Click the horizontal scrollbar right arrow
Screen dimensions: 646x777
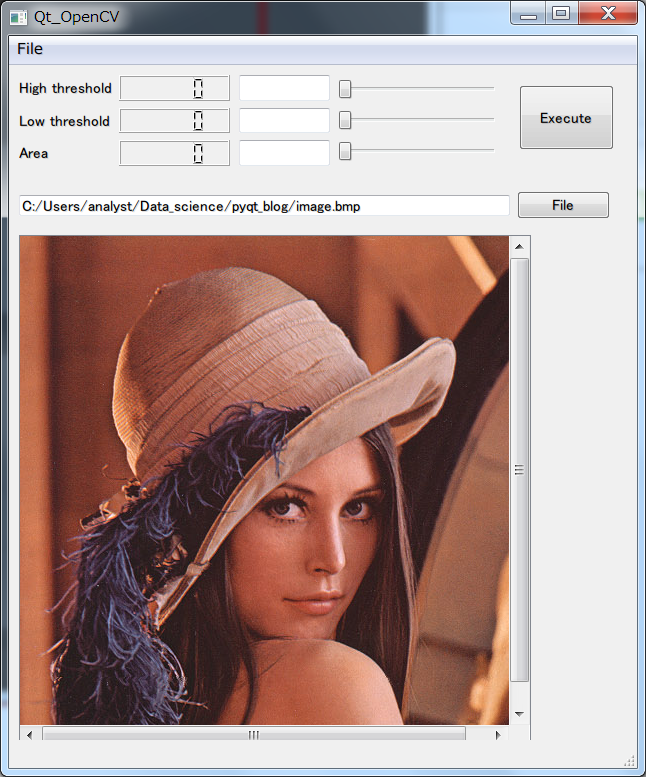point(498,735)
